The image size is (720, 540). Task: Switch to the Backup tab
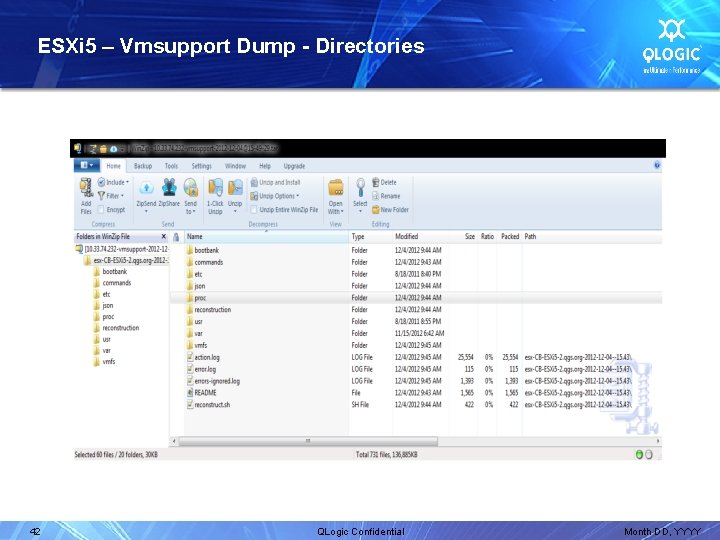point(143,166)
